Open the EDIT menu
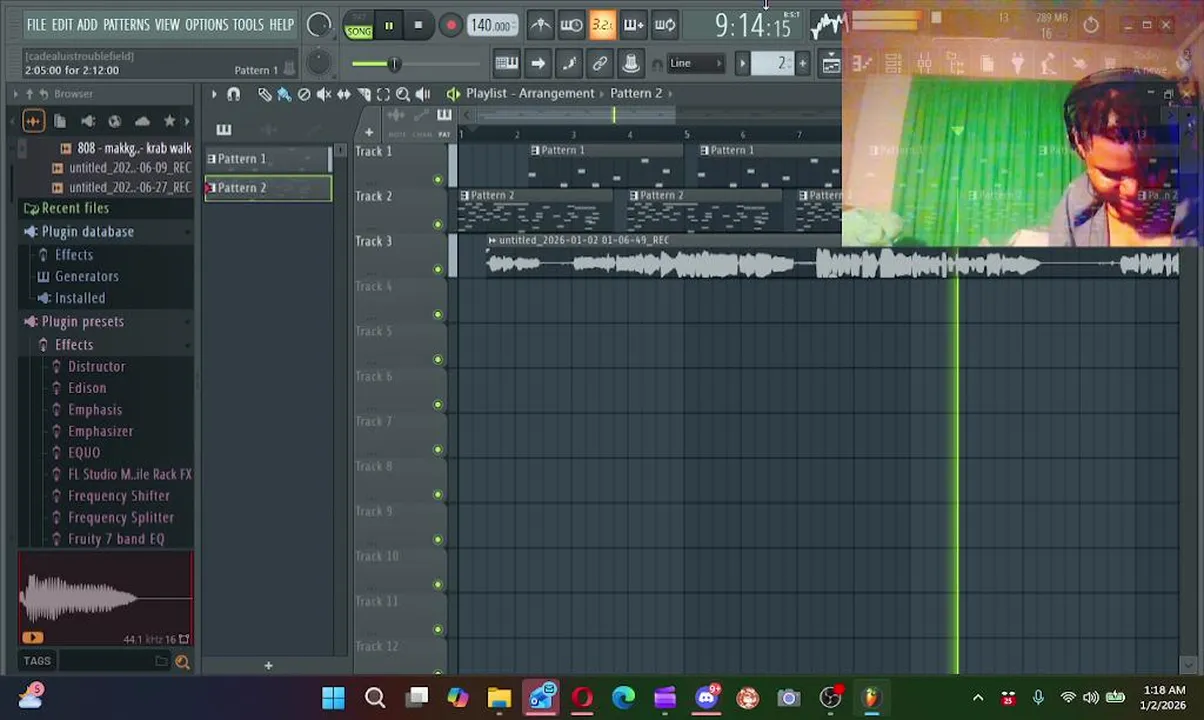This screenshot has height=720, width=1204. [62, 25]
